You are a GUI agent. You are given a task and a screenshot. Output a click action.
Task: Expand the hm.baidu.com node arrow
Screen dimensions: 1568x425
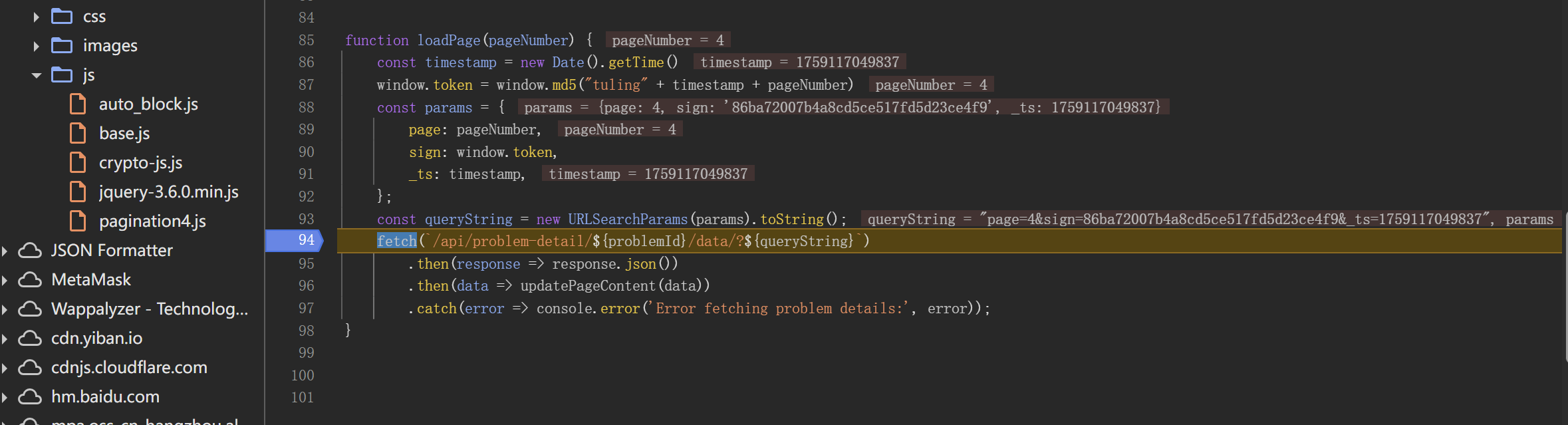tap(5, 397)
